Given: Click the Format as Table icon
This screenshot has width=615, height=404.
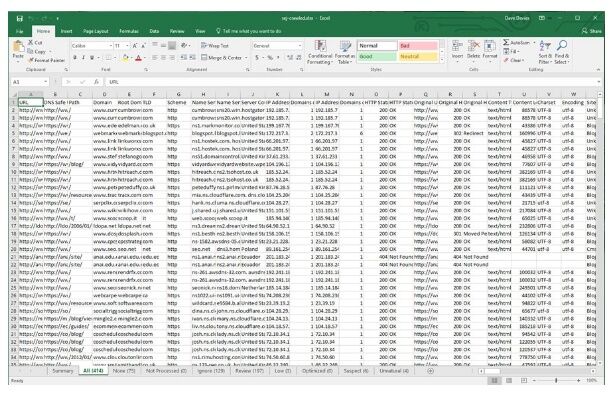Looking at the screenshot, I should (345, 52).
